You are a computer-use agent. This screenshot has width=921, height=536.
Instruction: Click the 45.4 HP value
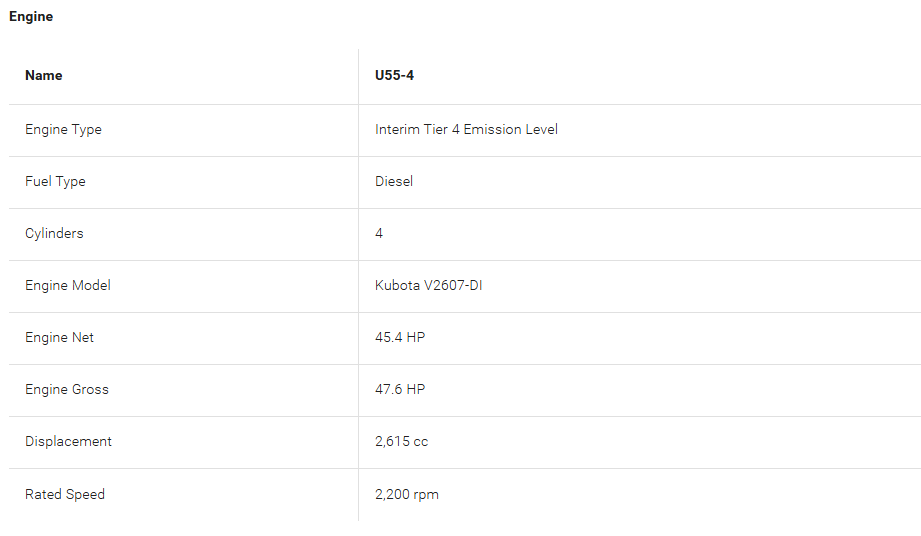pyautogui.click(x=400, y=338)
